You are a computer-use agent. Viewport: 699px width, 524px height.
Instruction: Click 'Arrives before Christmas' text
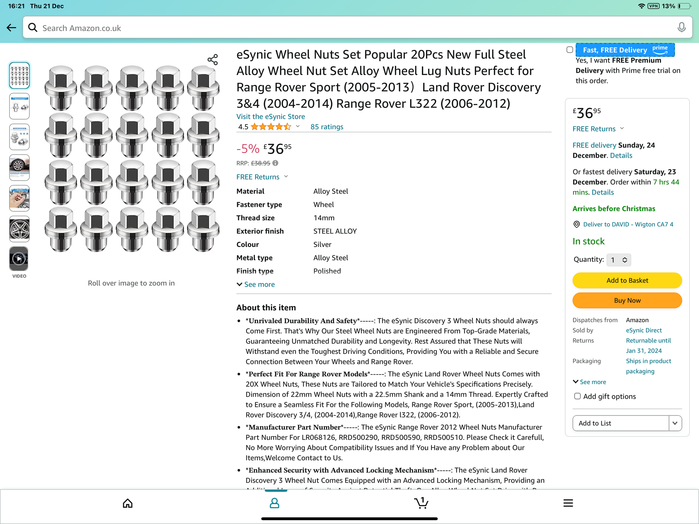click(x=614, y=209)
